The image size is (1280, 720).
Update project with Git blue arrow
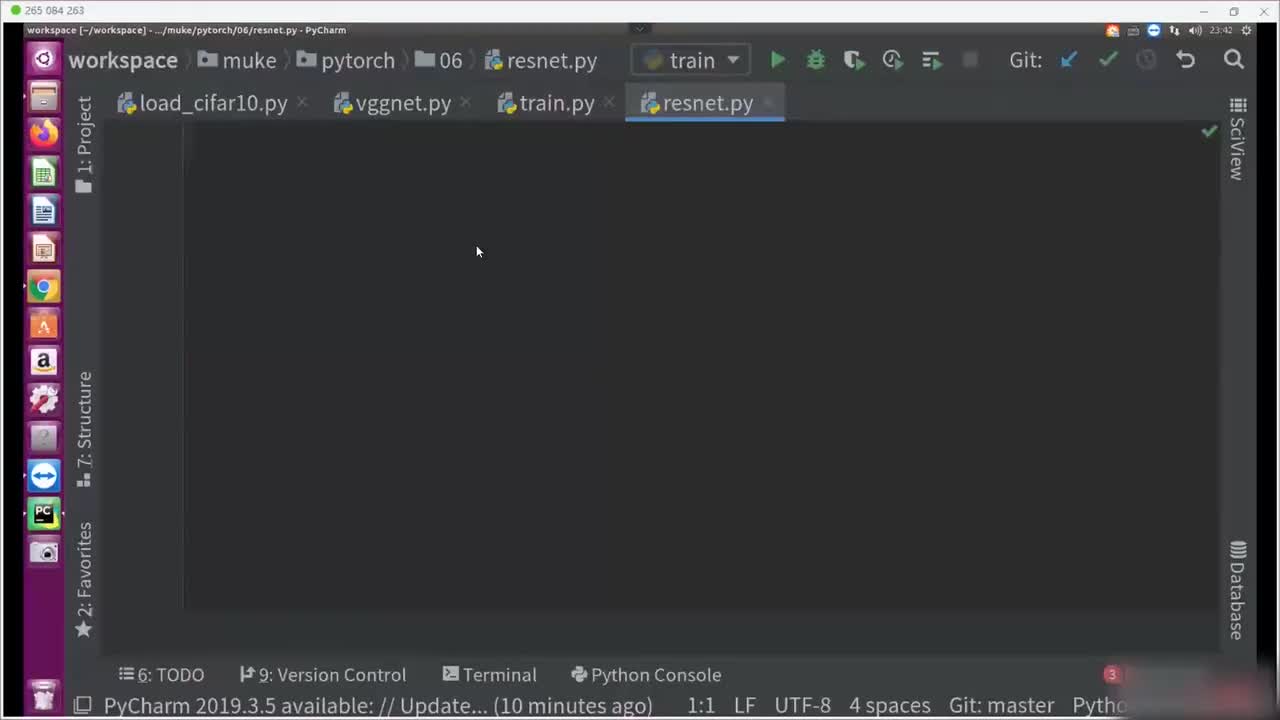pyautogui.click(x=1069, y=60)
